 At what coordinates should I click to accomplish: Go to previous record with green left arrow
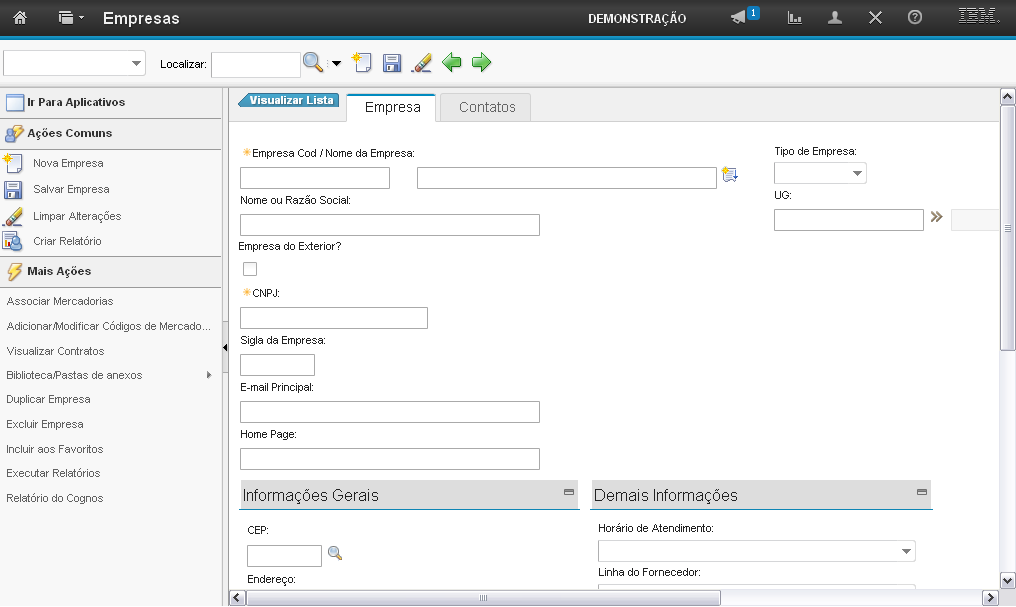tap(452, 63)
